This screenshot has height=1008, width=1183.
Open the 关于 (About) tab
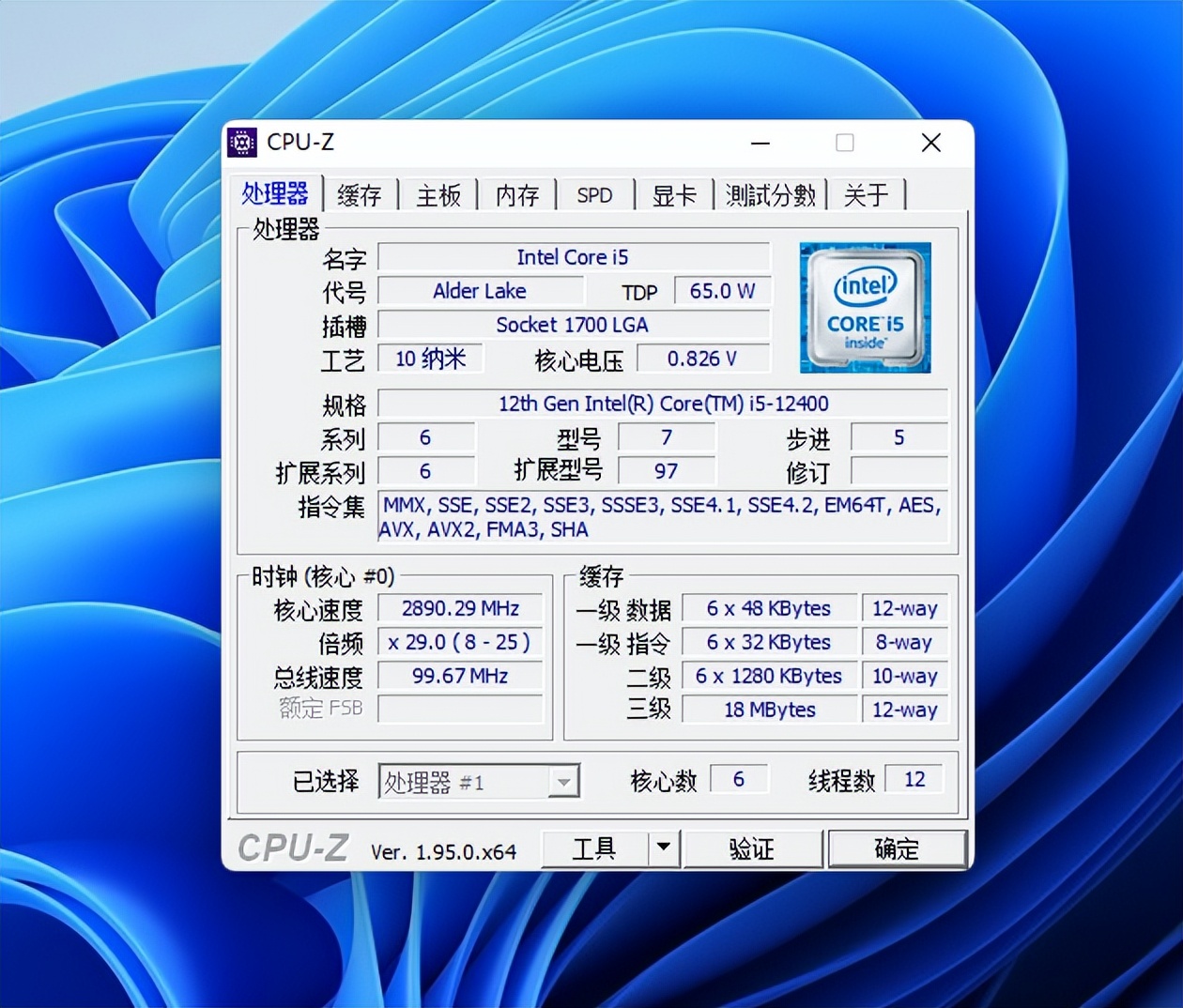[x=866, y=194]
